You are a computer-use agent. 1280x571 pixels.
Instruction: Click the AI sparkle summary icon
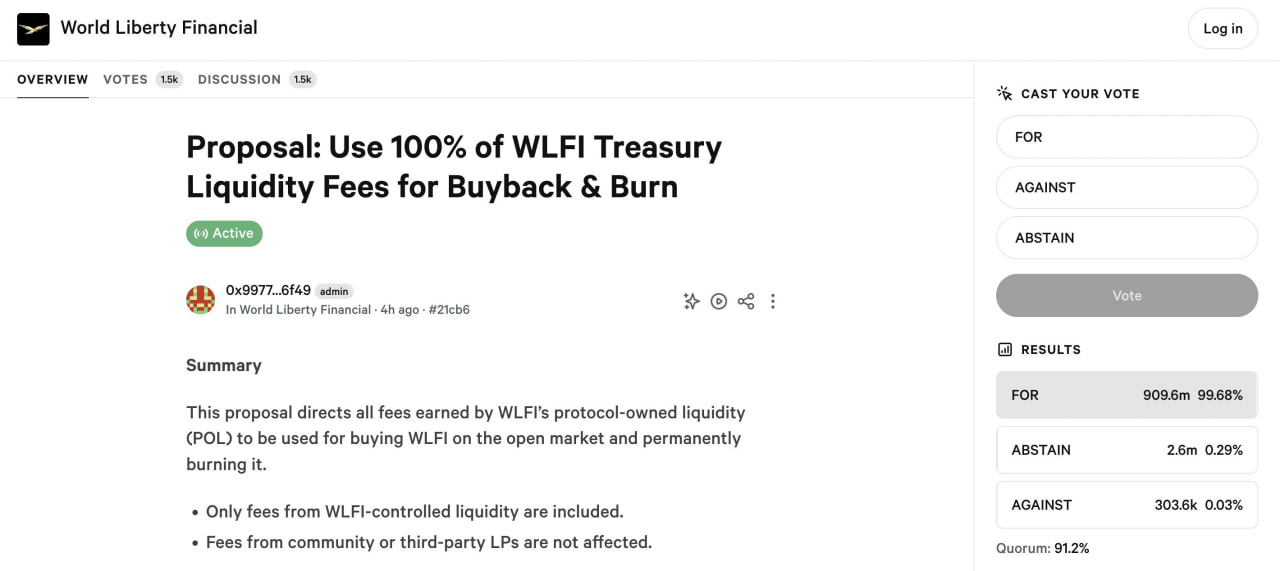[x=691, y=301]
